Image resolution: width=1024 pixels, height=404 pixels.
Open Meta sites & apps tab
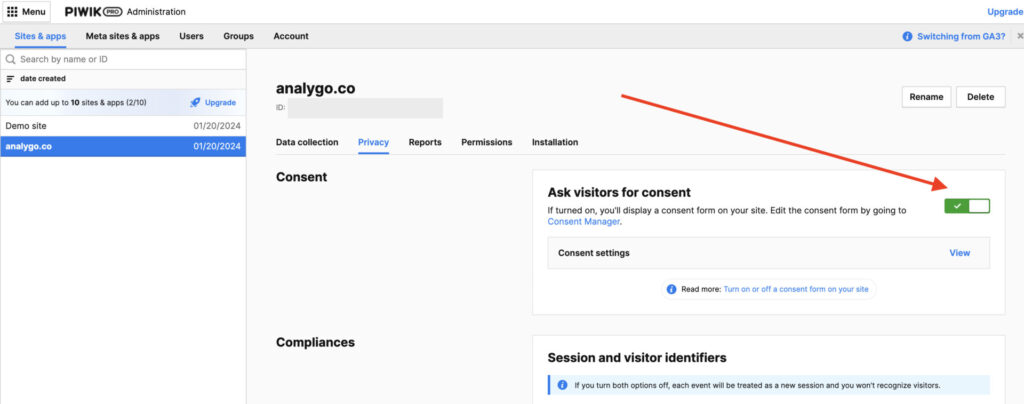[x=123, y=37]
